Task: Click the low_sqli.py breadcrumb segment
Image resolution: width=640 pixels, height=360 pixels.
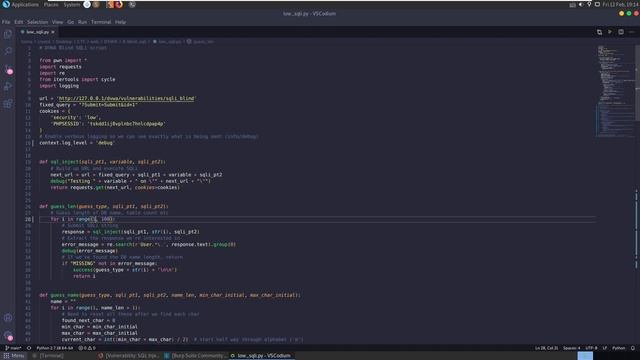Action: (167, 42)
